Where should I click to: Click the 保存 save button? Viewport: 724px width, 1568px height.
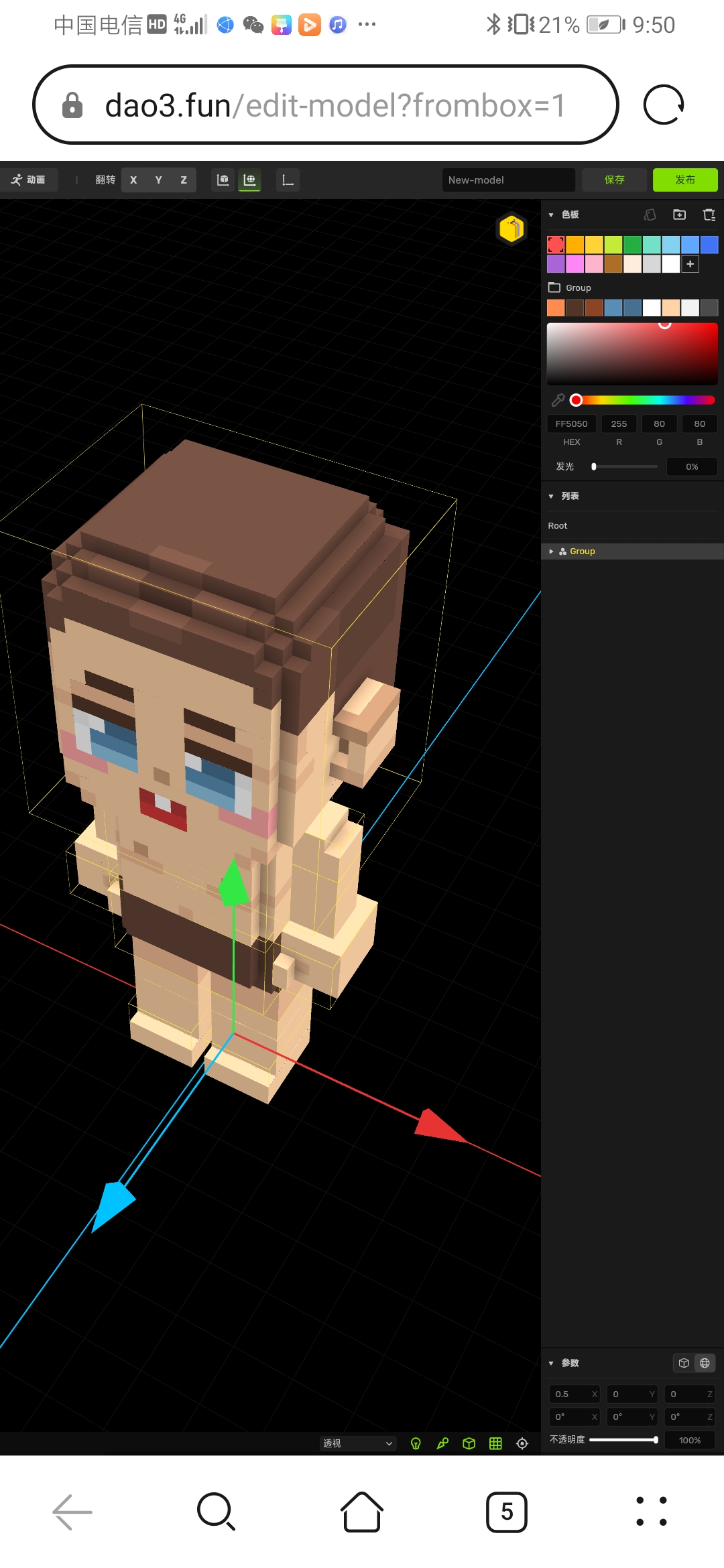click(x=615, y=180)
